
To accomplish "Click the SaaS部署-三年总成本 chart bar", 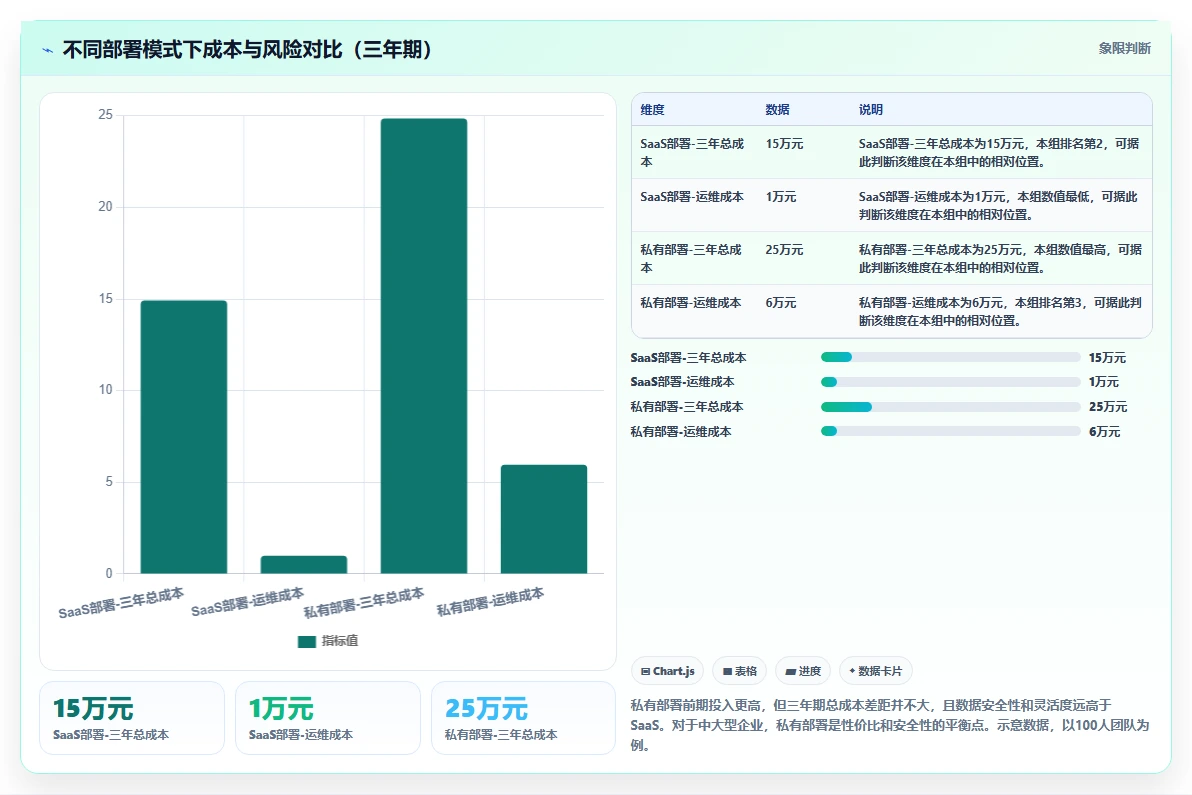I will [x=184, y=437].
